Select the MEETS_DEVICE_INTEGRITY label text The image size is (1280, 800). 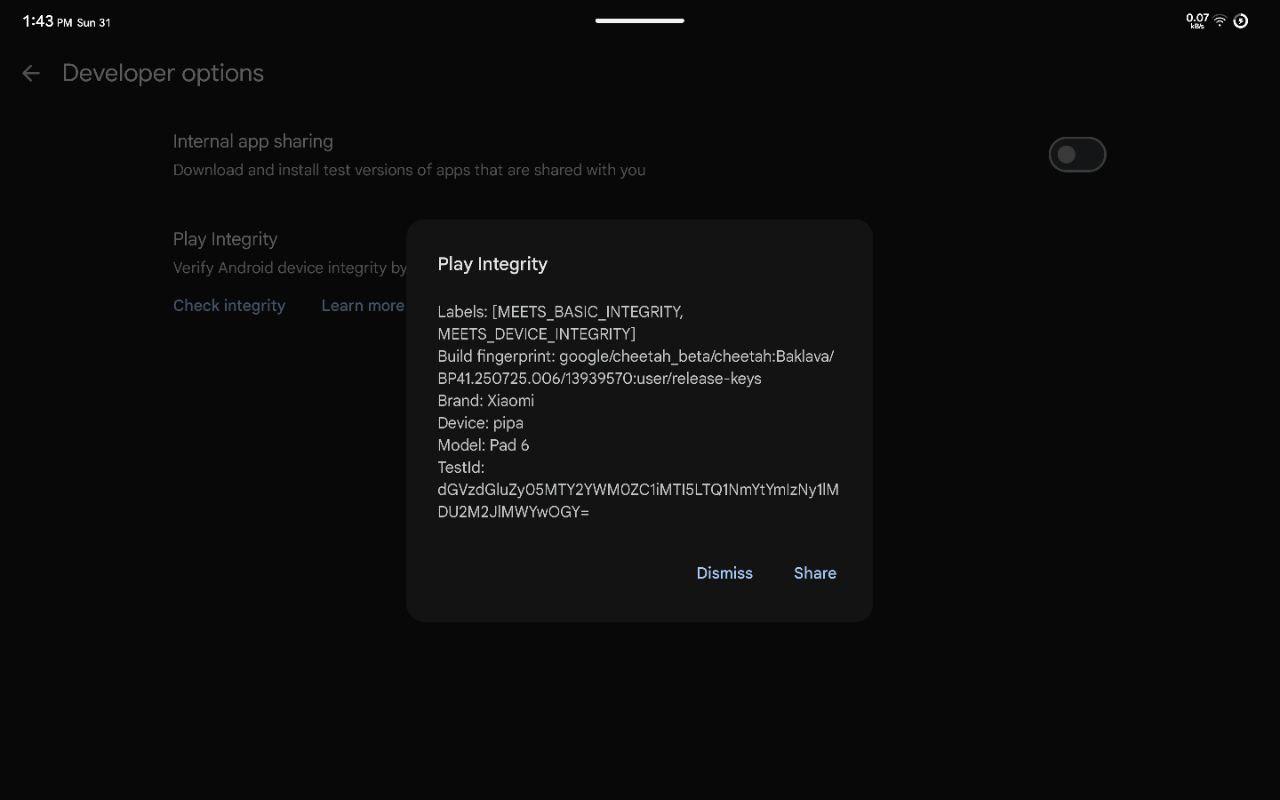click(534, 334)
